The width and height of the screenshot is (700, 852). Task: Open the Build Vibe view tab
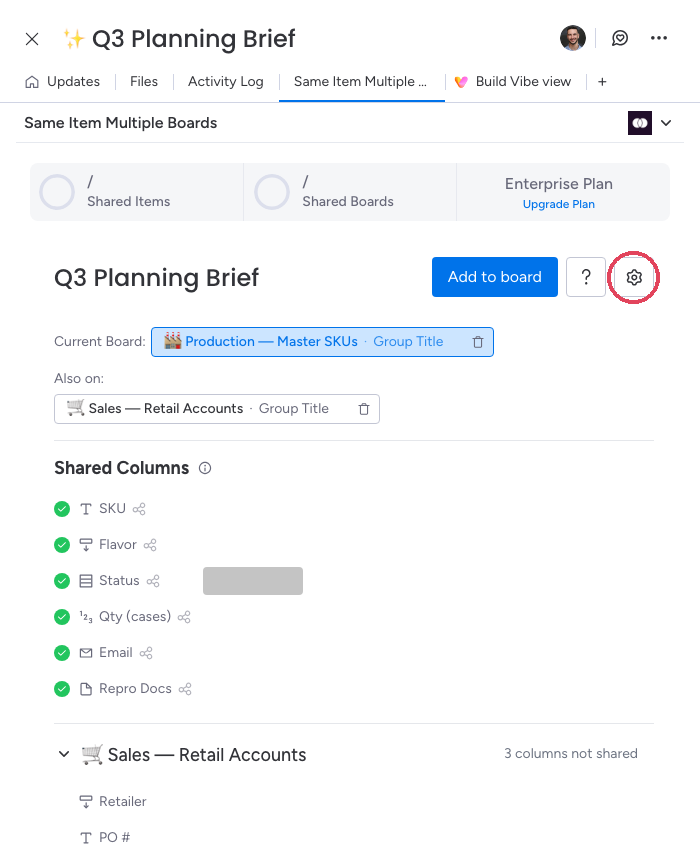tap(514, 82)
